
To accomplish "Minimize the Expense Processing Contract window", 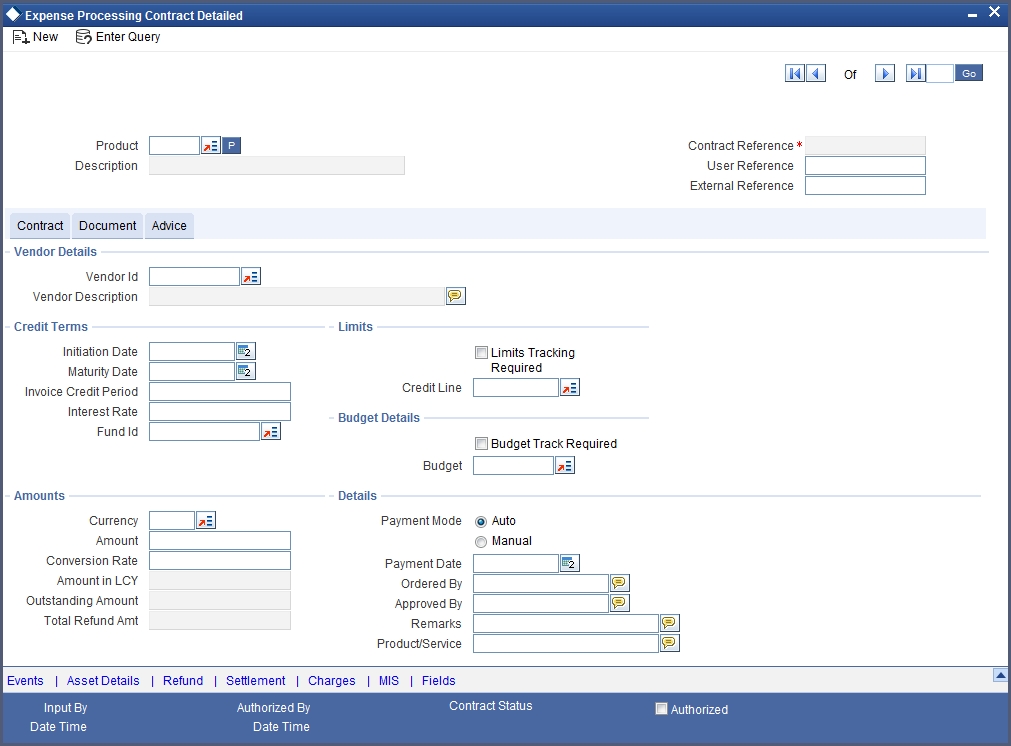I will [x=972, y=14].
